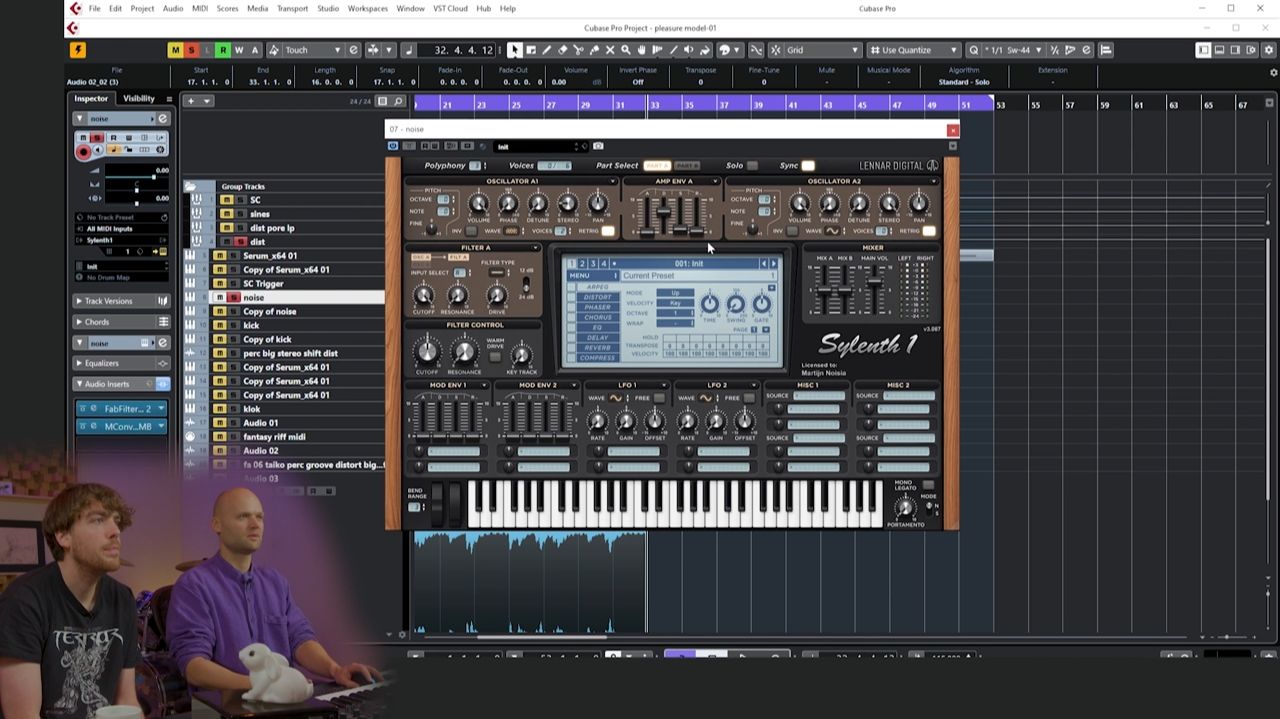
Task: Open the Transport menu
Action: [x=292, y=8]
